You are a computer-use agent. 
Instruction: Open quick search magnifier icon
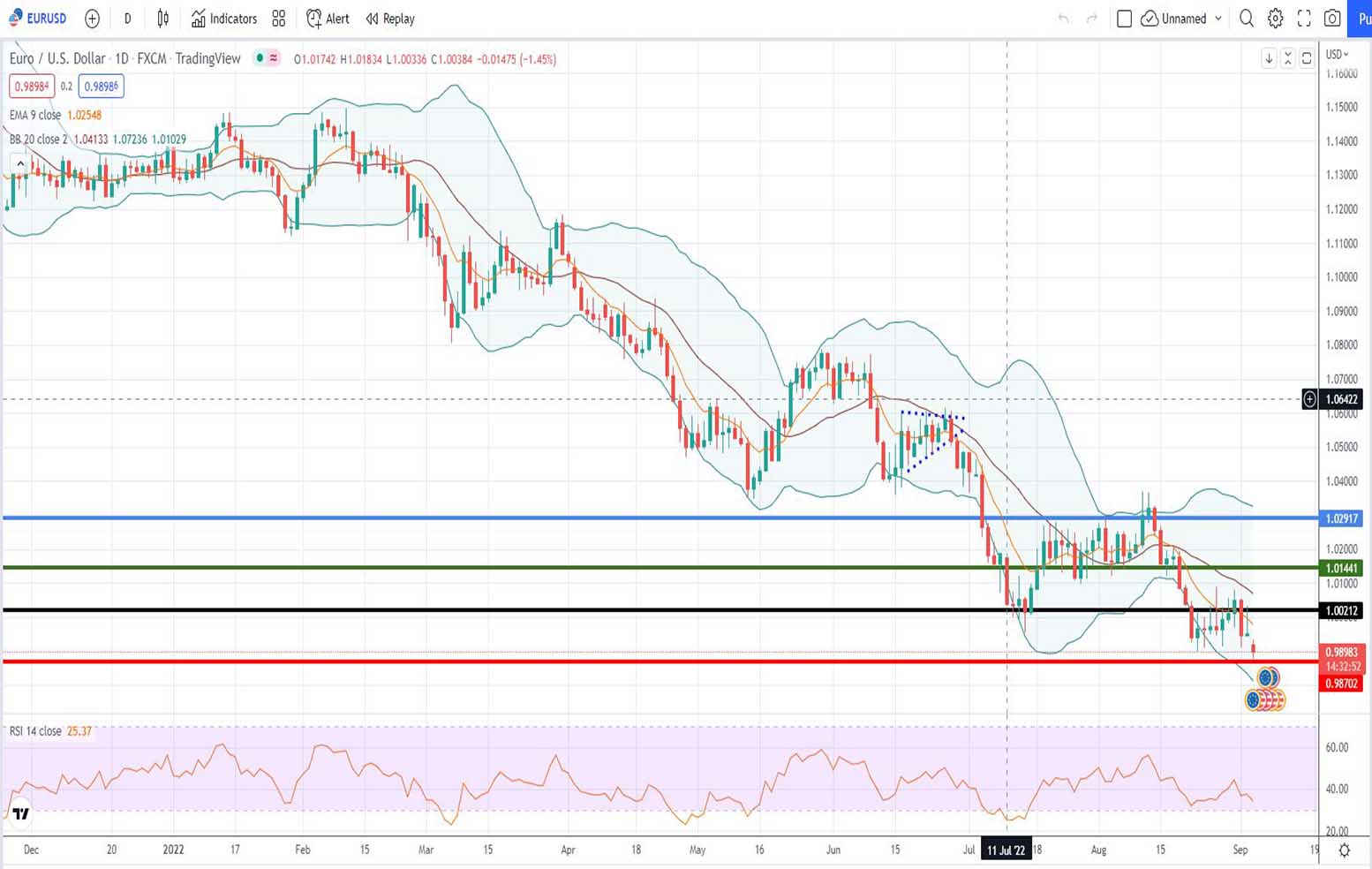coord(1246,19)
